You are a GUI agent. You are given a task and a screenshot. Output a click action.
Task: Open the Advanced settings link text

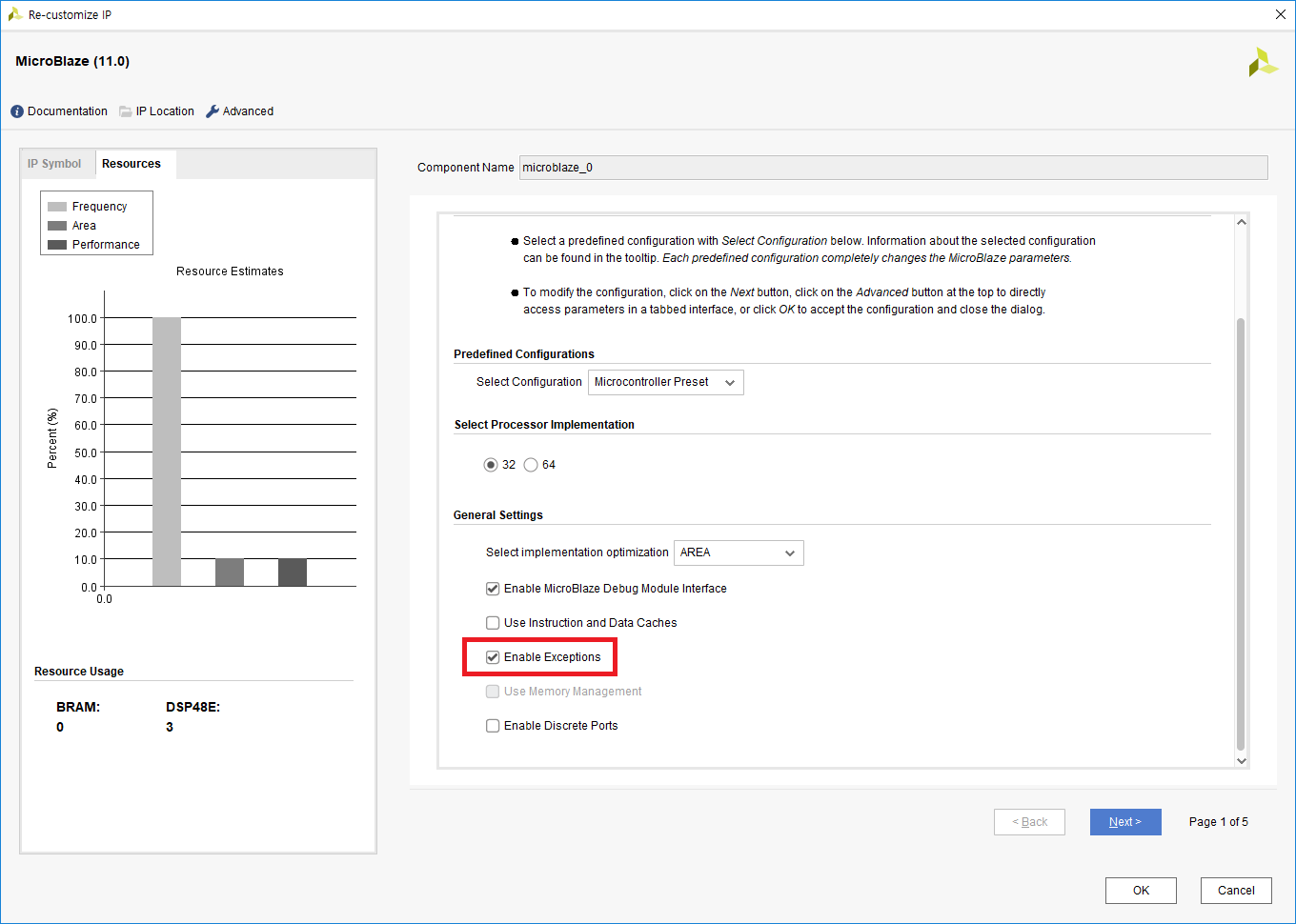pos(248,111)
